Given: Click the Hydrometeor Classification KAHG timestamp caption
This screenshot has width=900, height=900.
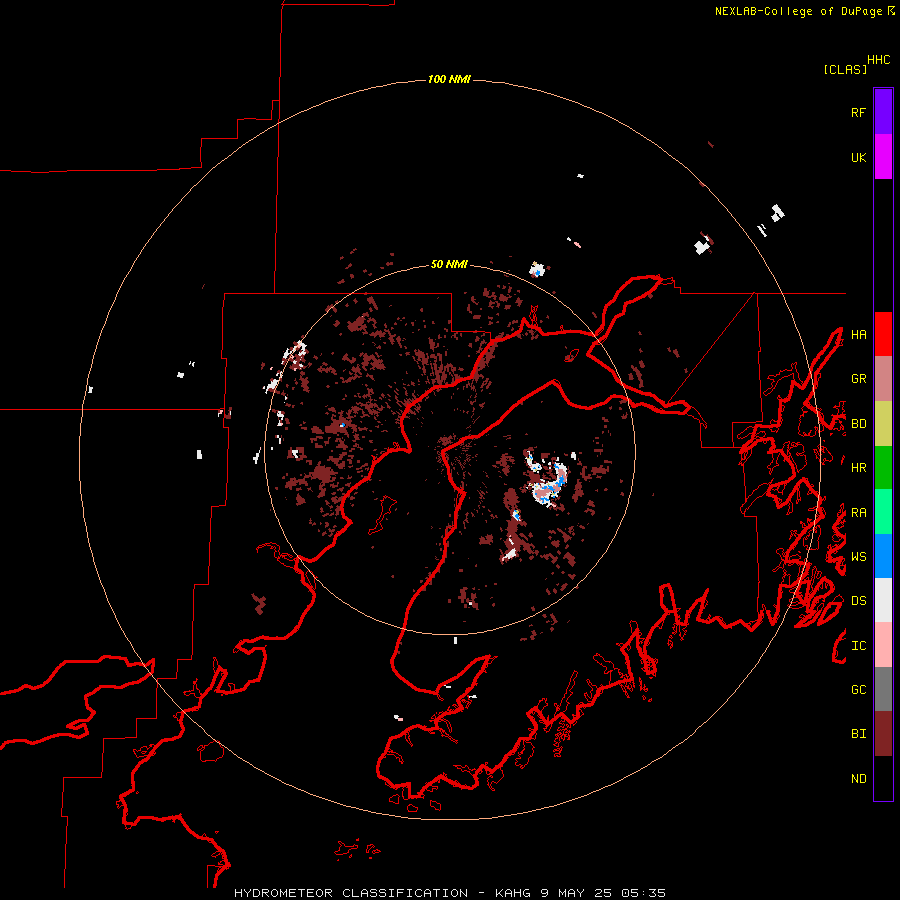Looking at the screenshot, I should 450,893.
